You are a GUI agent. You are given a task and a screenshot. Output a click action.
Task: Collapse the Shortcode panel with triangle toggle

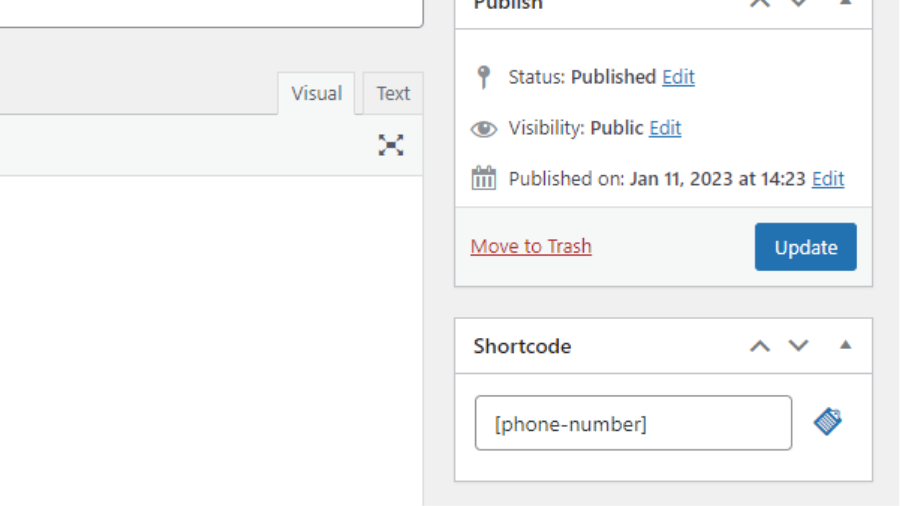point(845,345)
